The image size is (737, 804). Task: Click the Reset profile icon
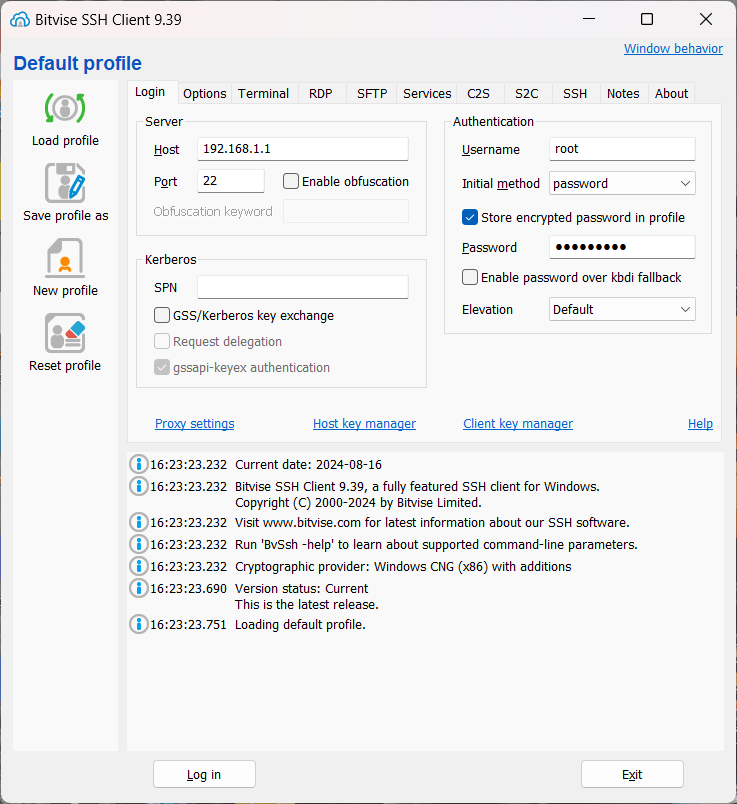[x=65, y=333]
